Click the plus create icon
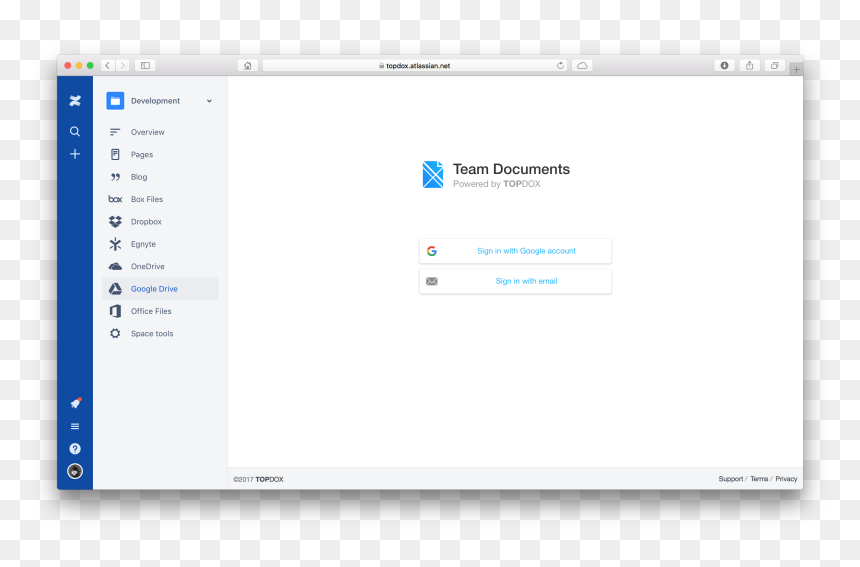 coord(75,154)
